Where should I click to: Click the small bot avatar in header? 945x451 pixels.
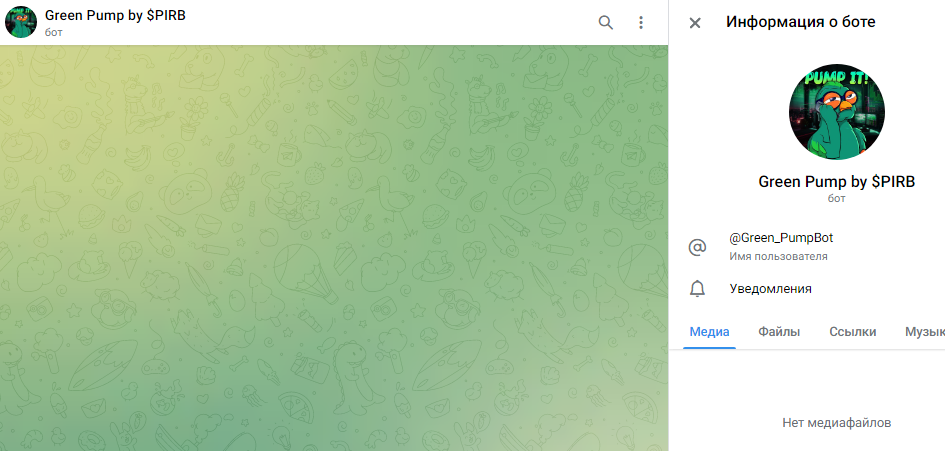pos(21,22)
